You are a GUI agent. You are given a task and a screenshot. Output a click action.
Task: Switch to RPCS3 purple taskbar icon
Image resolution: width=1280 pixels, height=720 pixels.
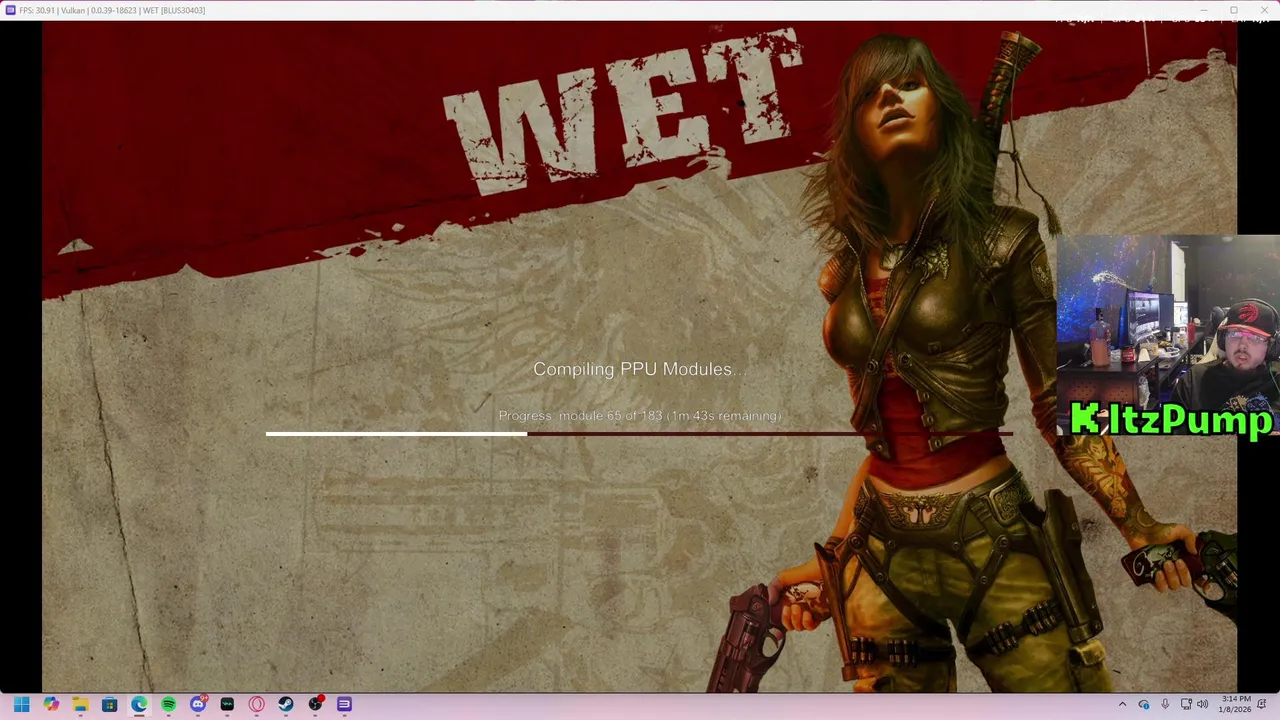pos(344,705)
